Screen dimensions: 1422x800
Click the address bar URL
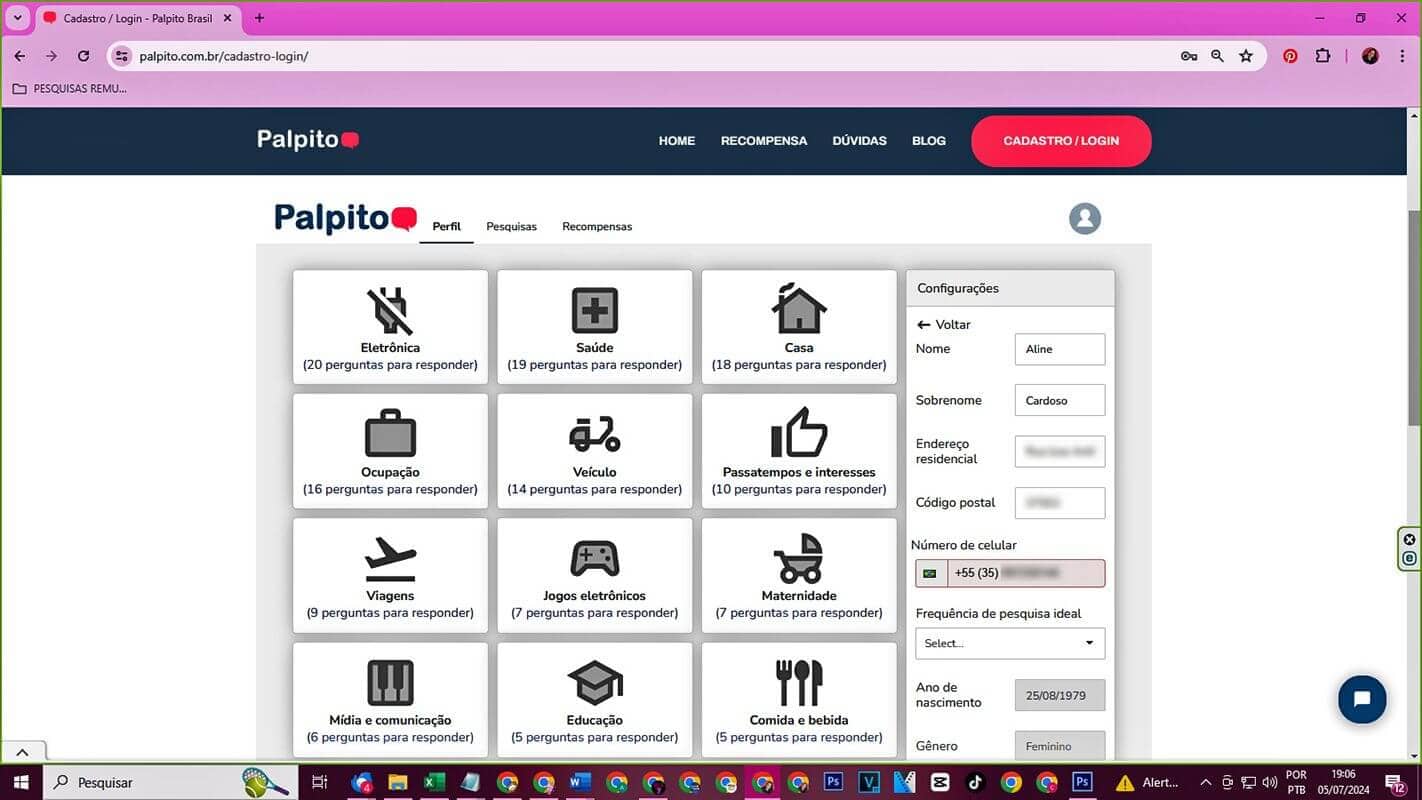[x=224, y=56]
